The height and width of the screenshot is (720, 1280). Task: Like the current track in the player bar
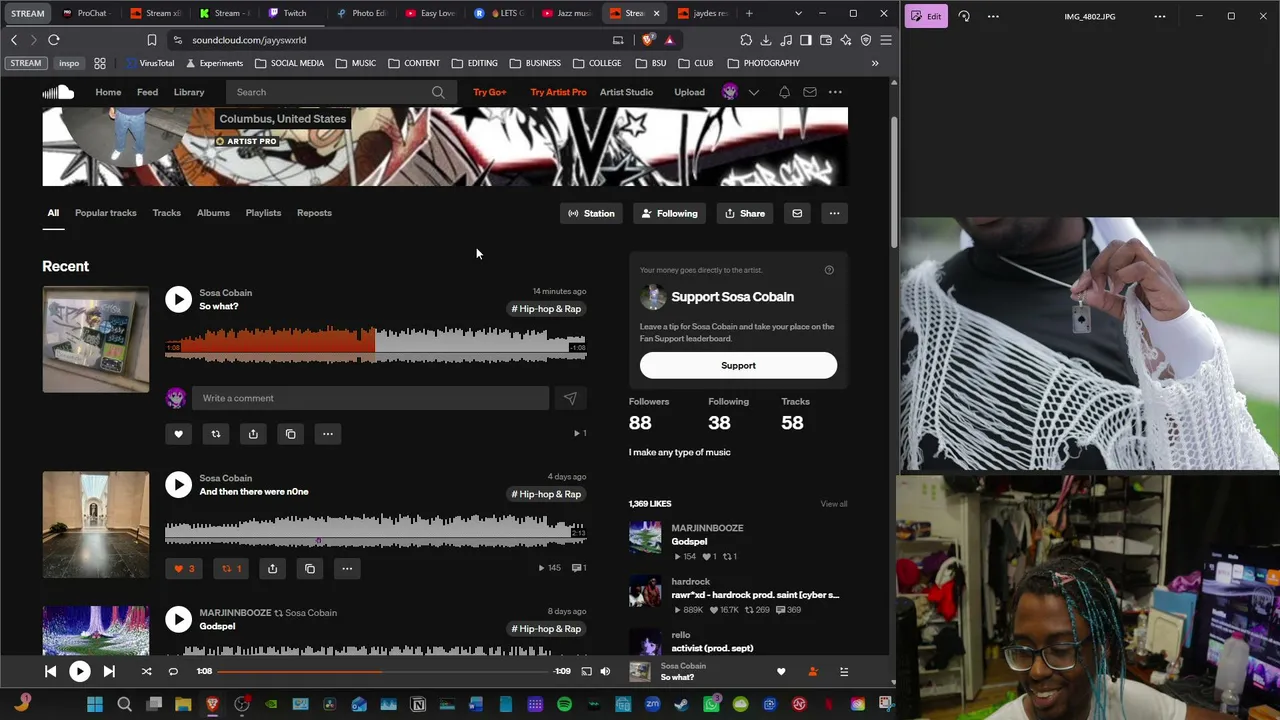781,672
